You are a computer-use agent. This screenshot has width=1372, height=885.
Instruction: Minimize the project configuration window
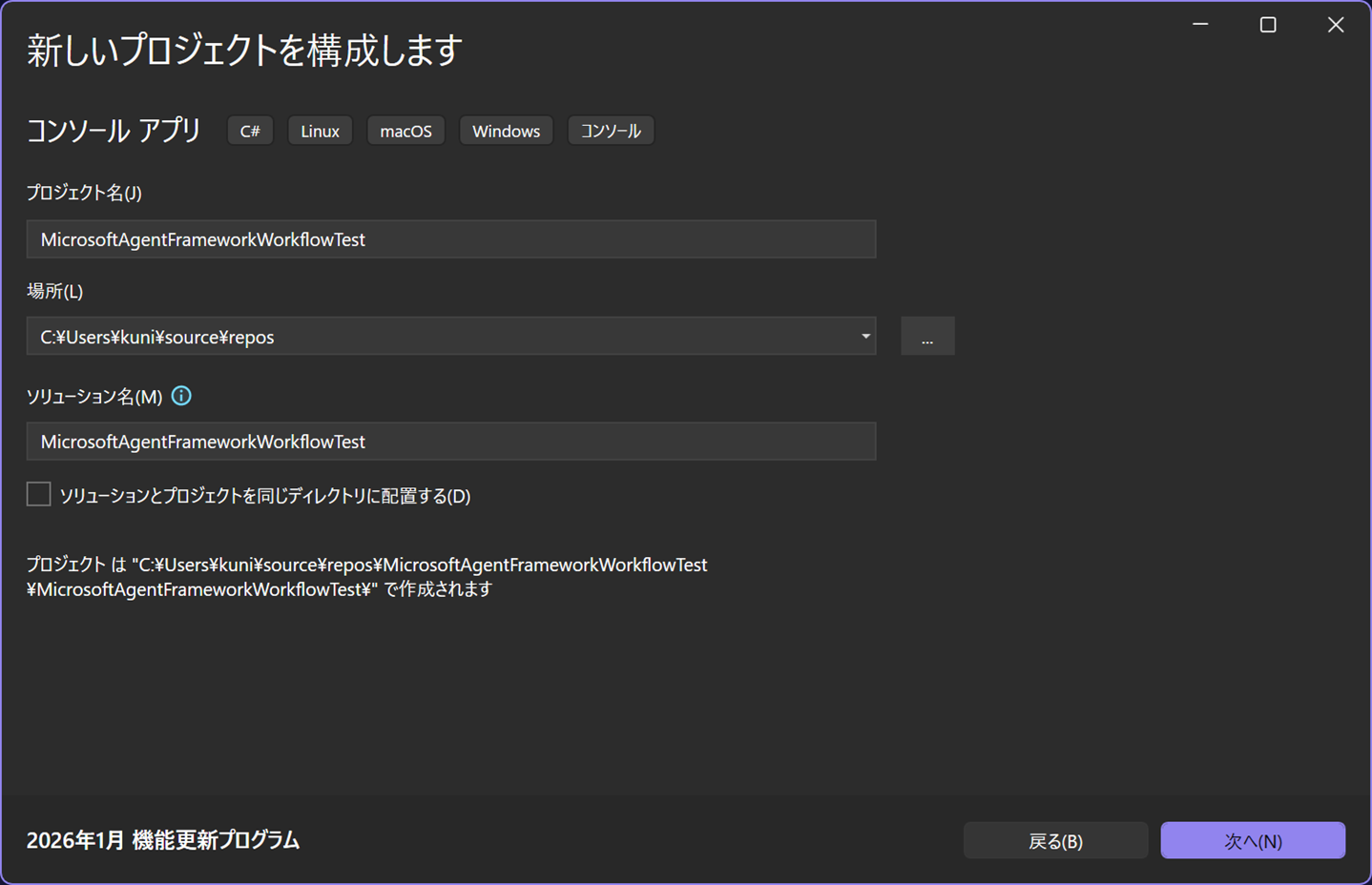pos(1200,25)
